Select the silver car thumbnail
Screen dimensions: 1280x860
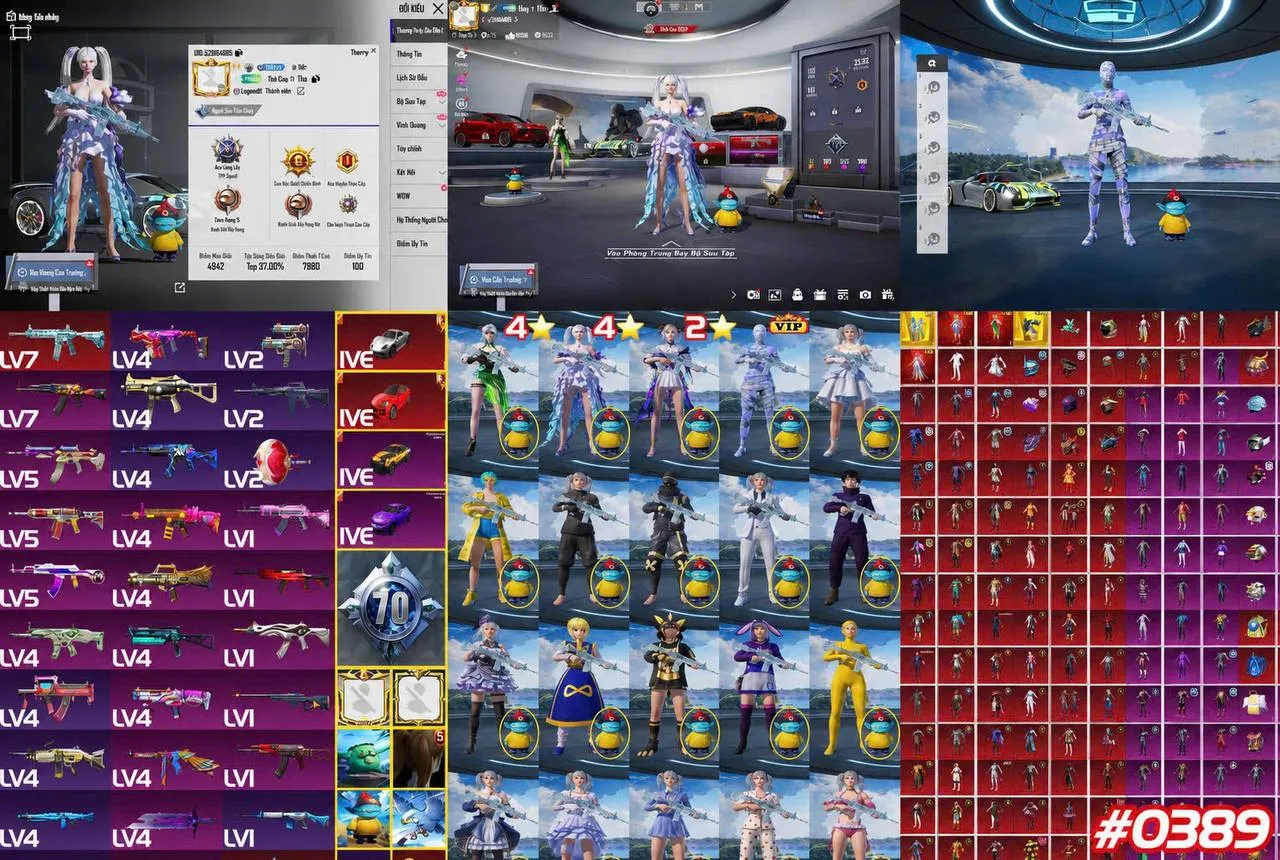[390, 341]
